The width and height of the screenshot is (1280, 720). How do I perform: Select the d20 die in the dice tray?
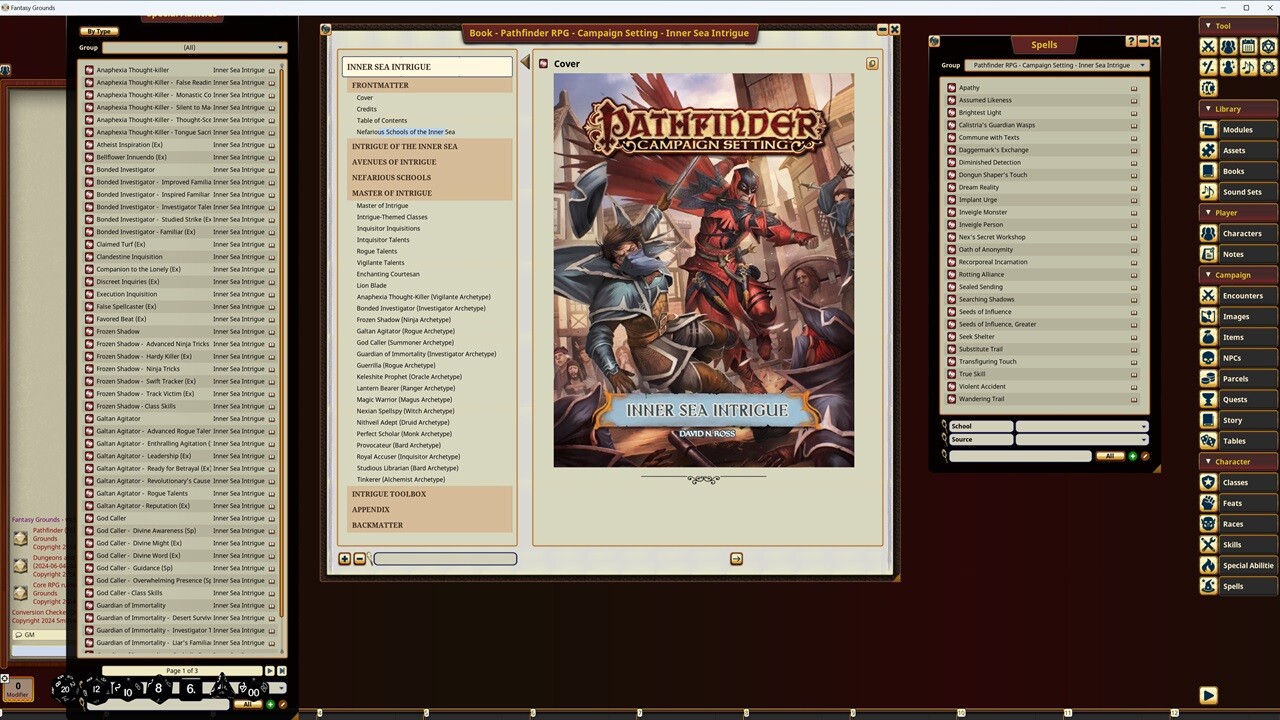66,688
